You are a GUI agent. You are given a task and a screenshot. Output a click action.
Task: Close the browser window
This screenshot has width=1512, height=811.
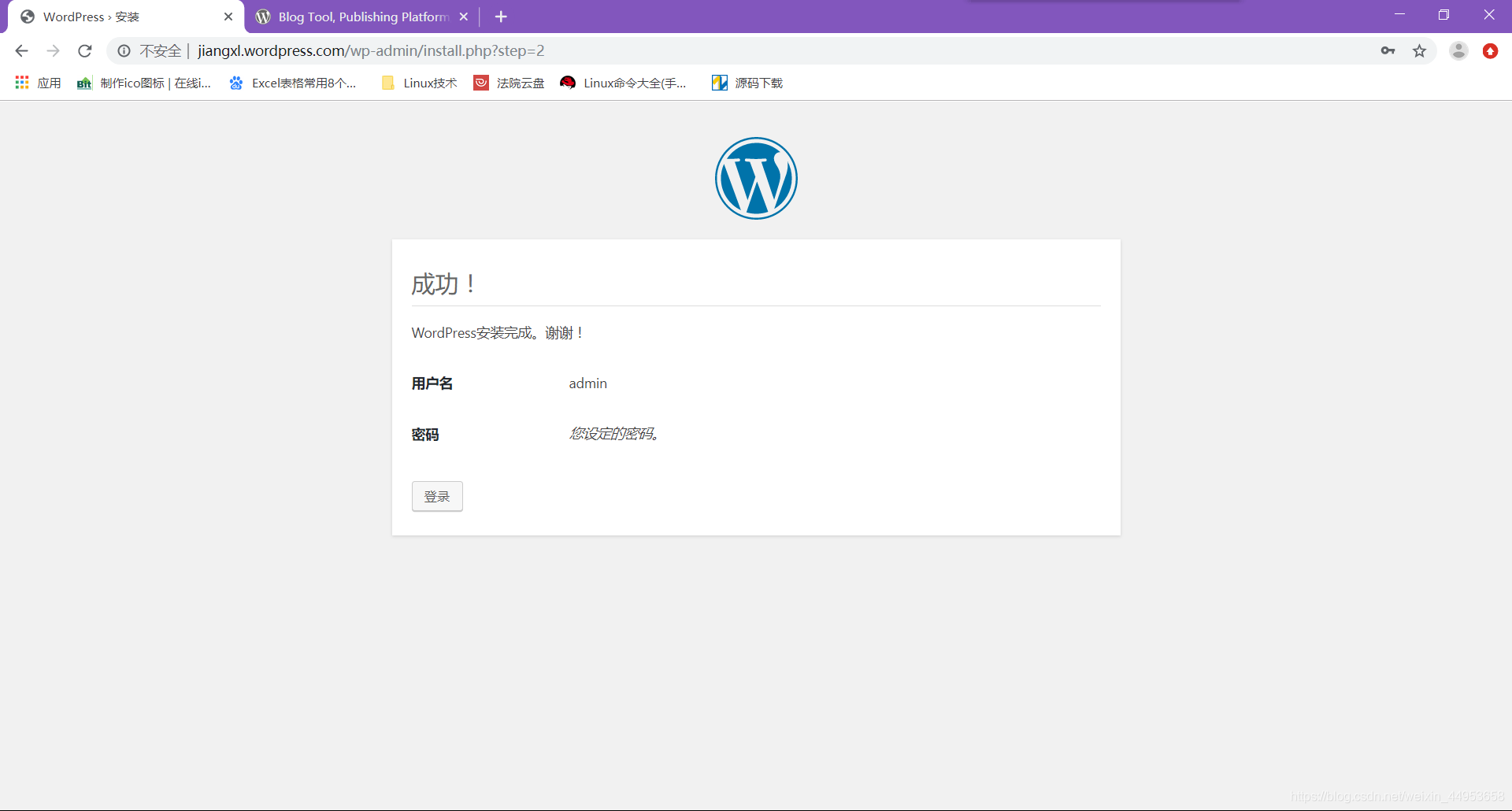(x=1489, y=15)
